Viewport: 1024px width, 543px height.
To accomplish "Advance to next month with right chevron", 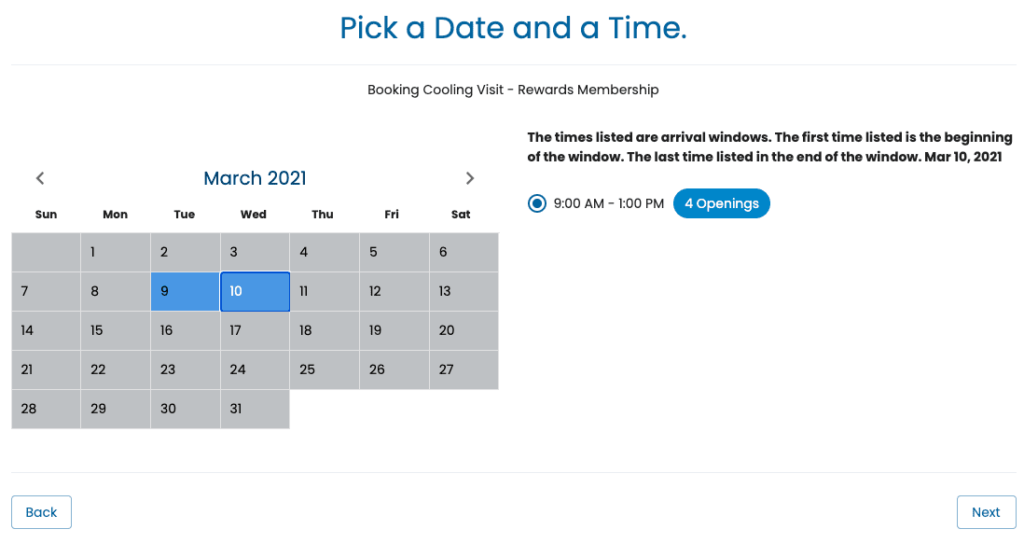I will click(x=470, y=178).
